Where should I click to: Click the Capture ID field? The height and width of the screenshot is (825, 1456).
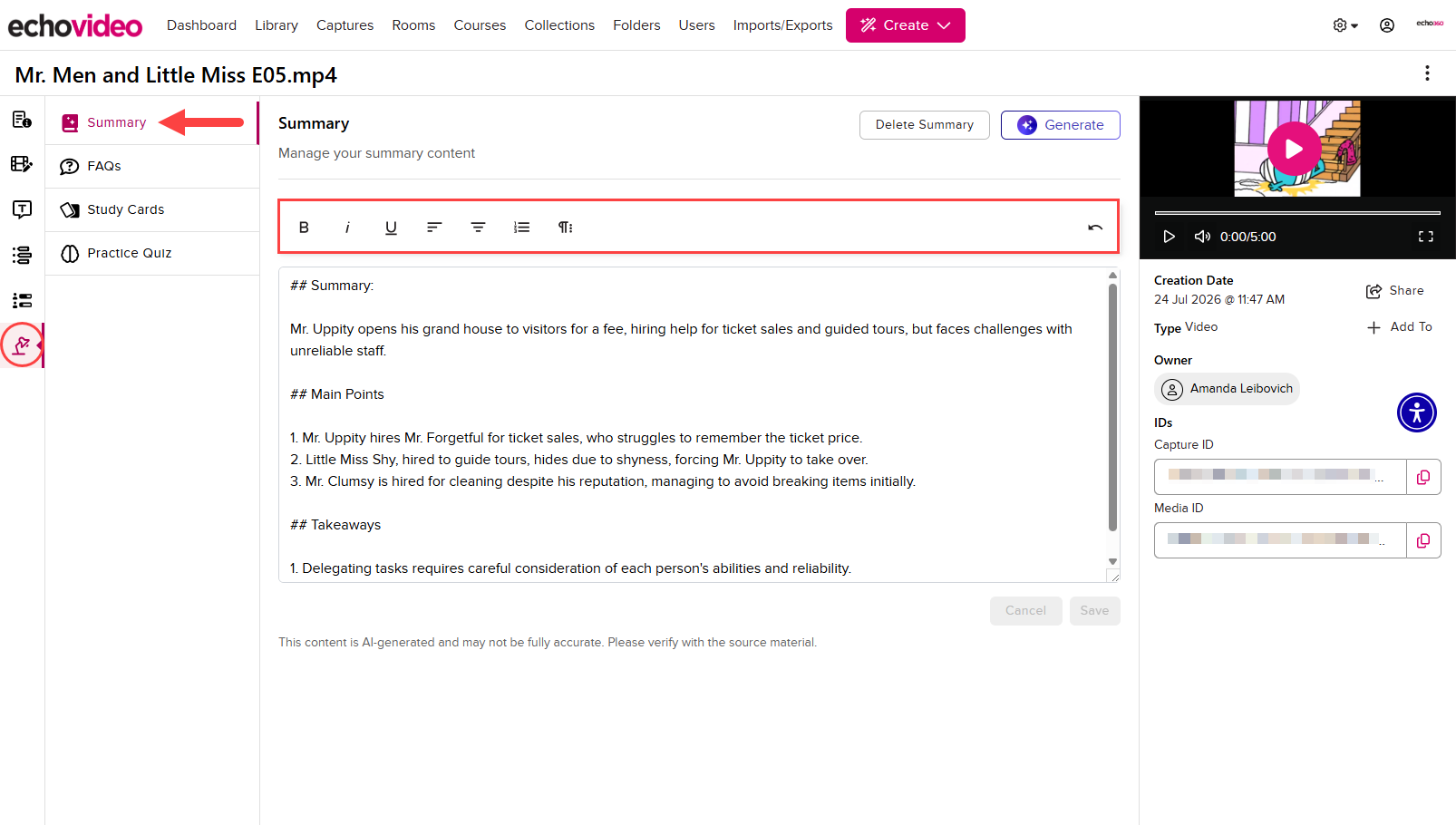click(1280, 477)
